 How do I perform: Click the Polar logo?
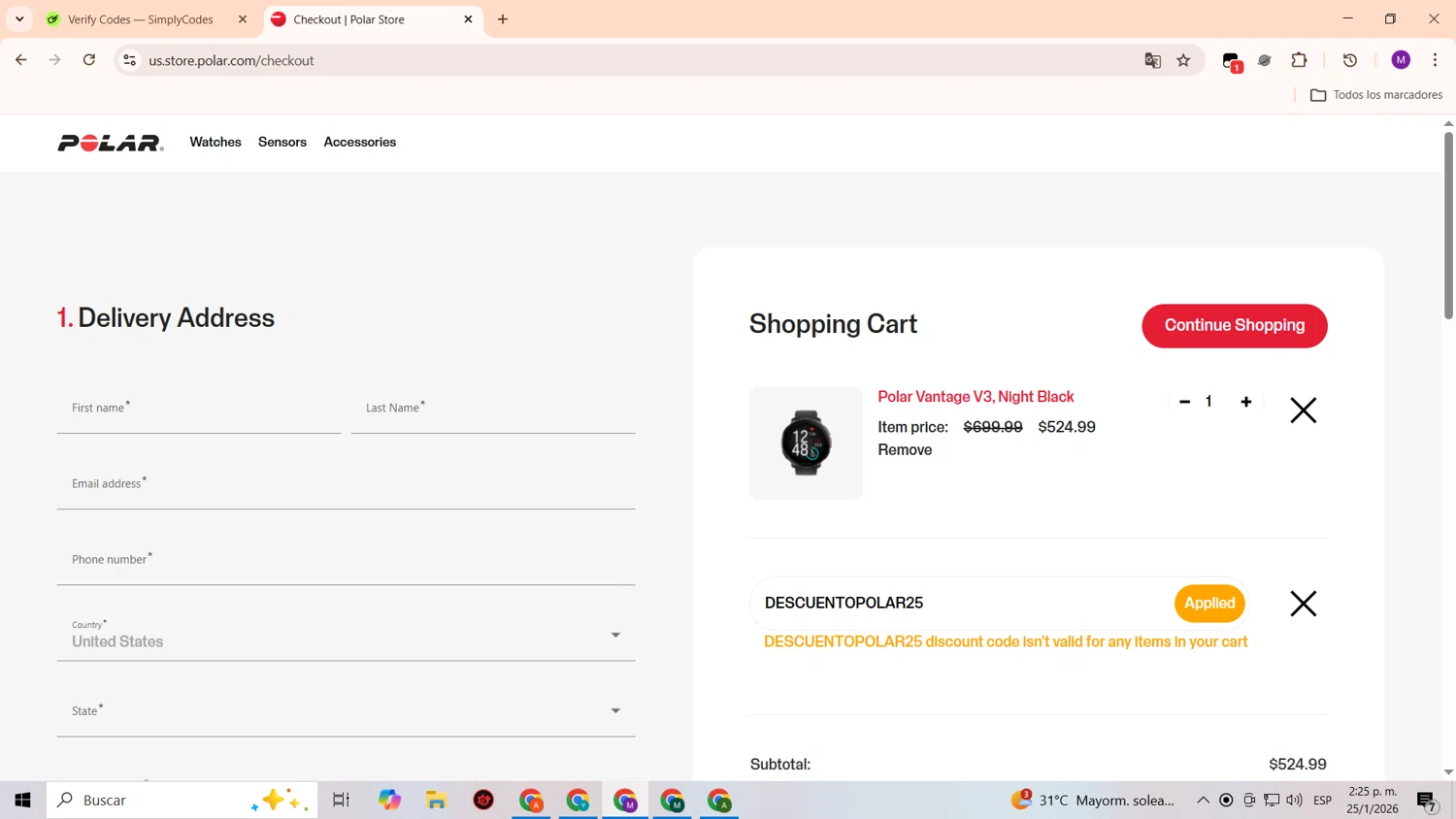(x=111, y=143)
